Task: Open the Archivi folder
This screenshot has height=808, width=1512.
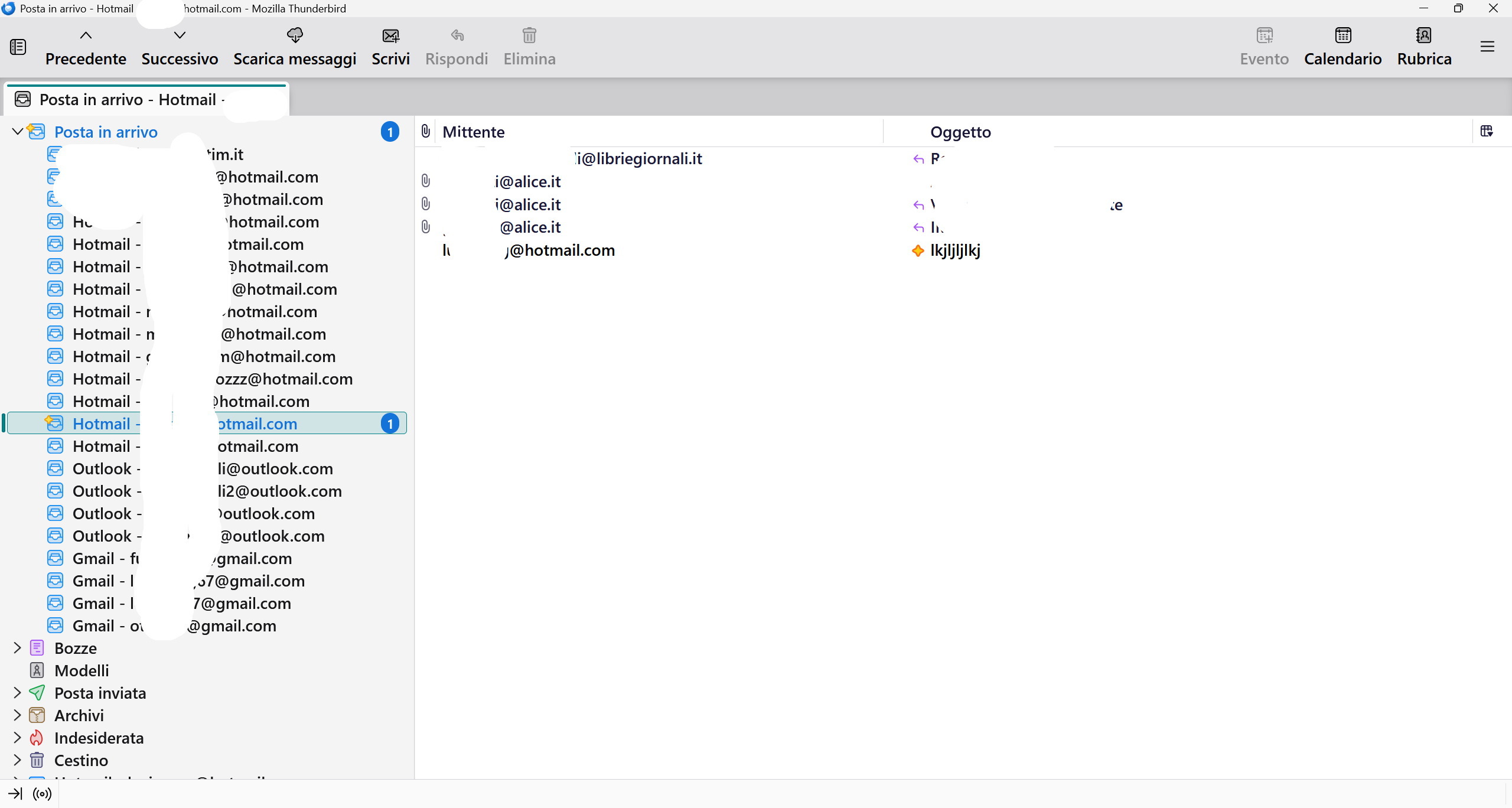Action: coord(79,716)
